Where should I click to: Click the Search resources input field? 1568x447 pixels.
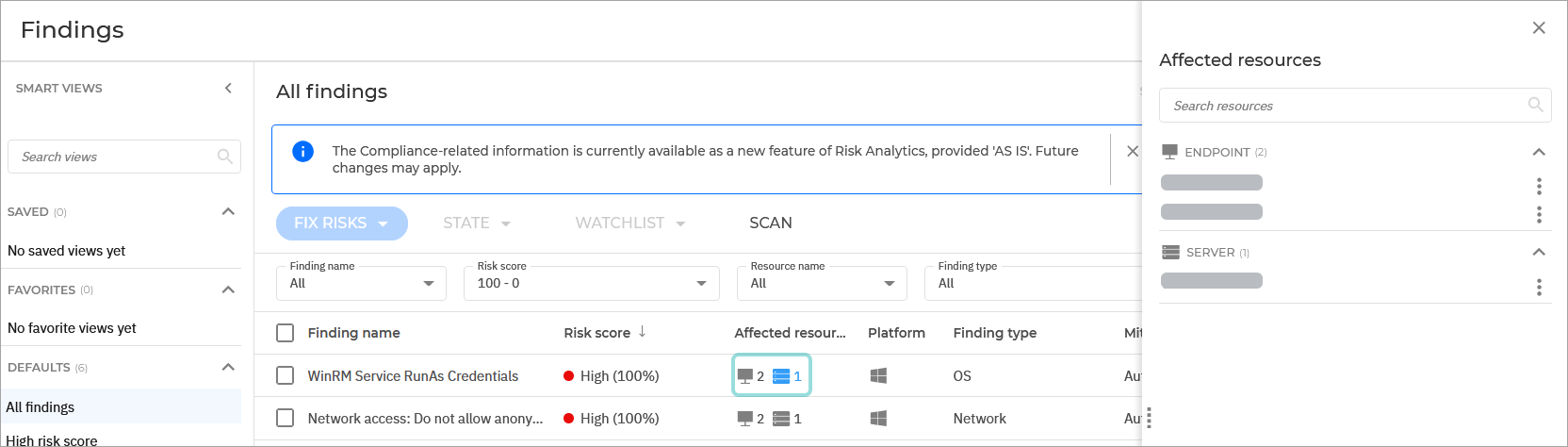click(1343, 106)
